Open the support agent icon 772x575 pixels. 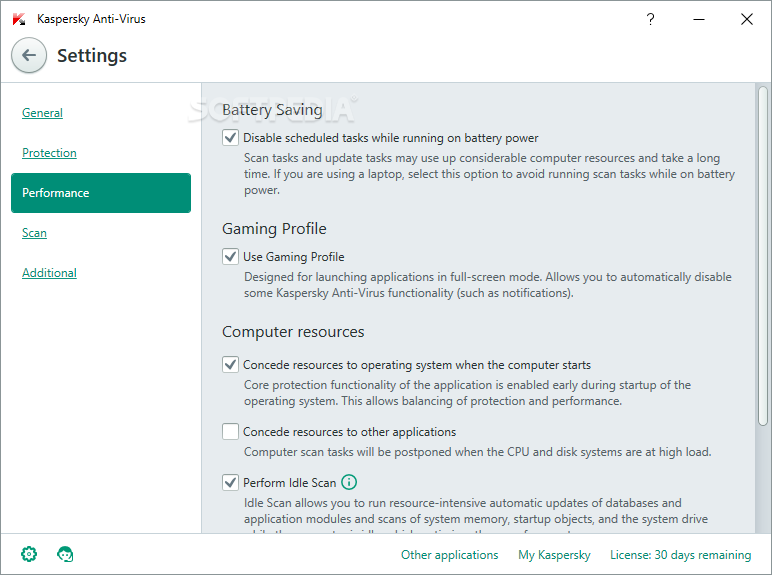tap(65, 554)
